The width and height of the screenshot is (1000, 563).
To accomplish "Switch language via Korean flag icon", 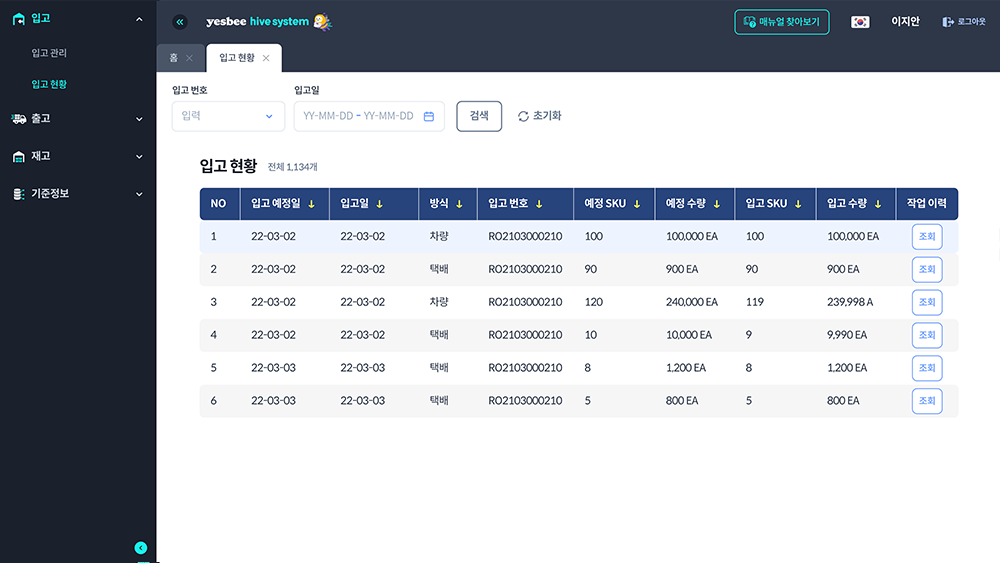I will pyautogui.click(x=860, y=22).
